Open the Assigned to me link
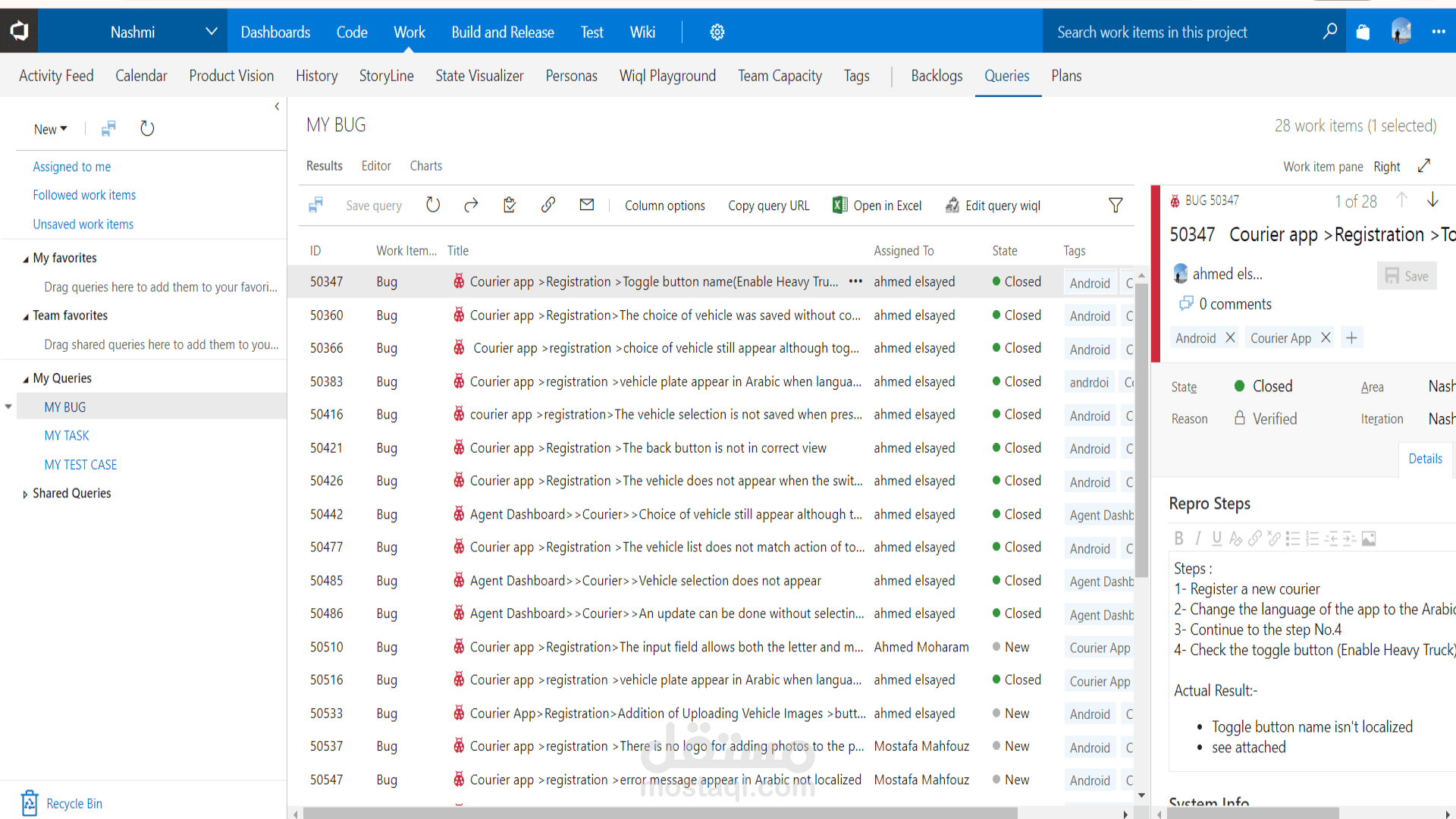1456x819 pixels. coord(71,167)
